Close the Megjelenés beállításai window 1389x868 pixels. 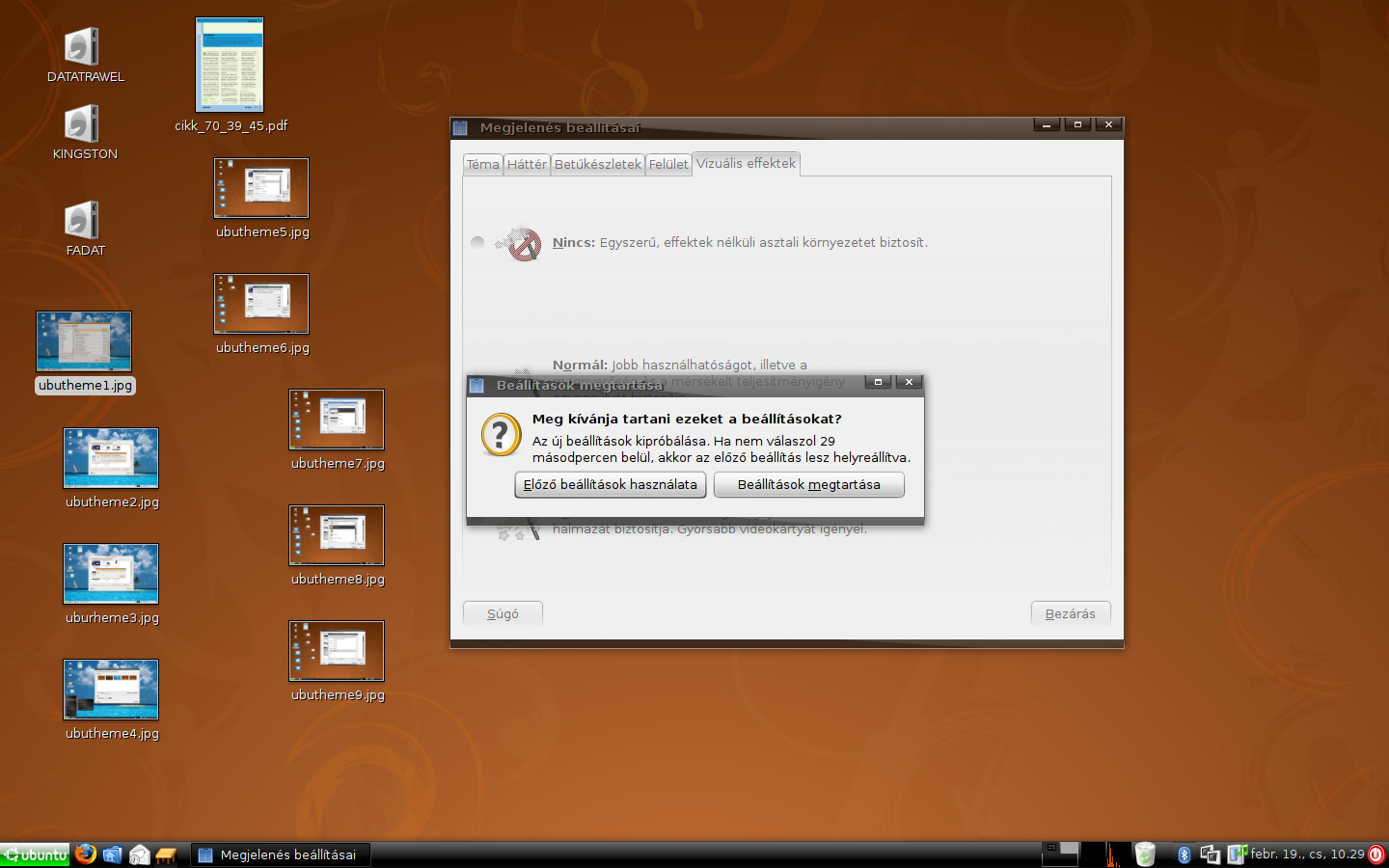pyautogui.click(x=1109, y=125)
